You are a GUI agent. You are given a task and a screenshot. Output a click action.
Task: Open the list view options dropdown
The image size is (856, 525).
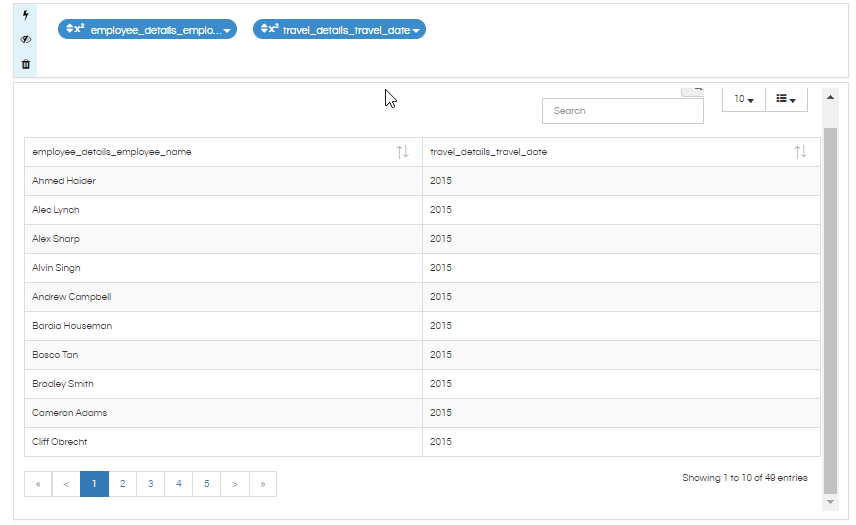pos(786,99)
